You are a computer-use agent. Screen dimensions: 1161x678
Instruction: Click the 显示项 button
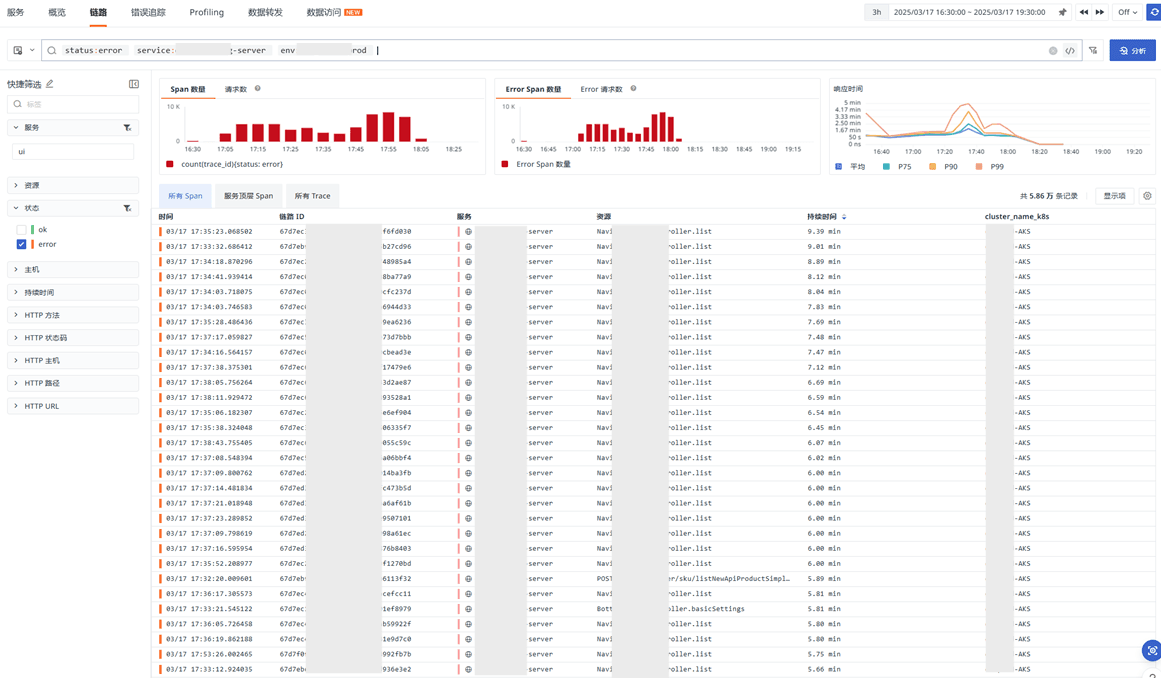(x=1114, y=196)
